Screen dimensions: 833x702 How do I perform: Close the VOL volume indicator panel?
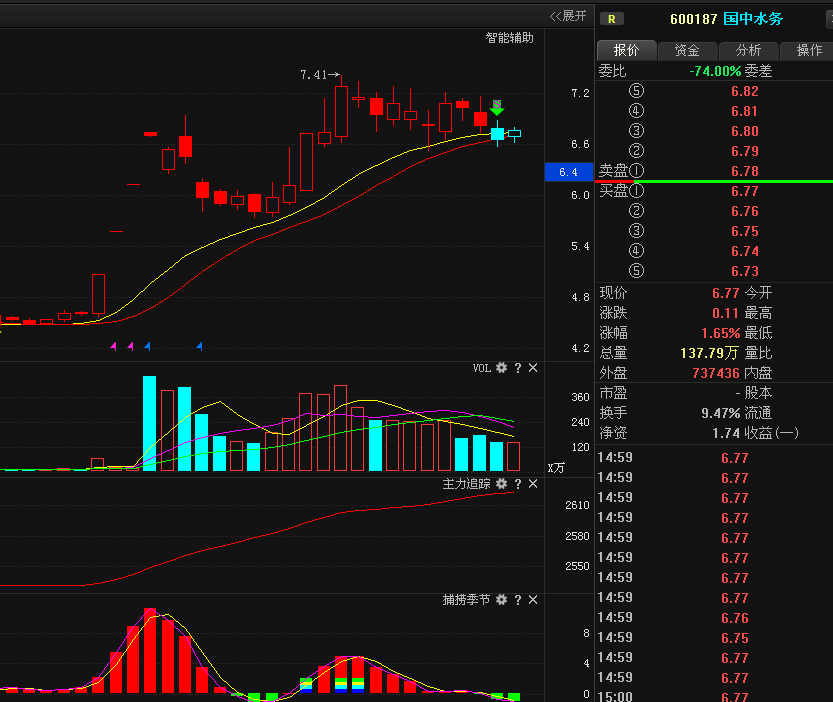(533, 368)
